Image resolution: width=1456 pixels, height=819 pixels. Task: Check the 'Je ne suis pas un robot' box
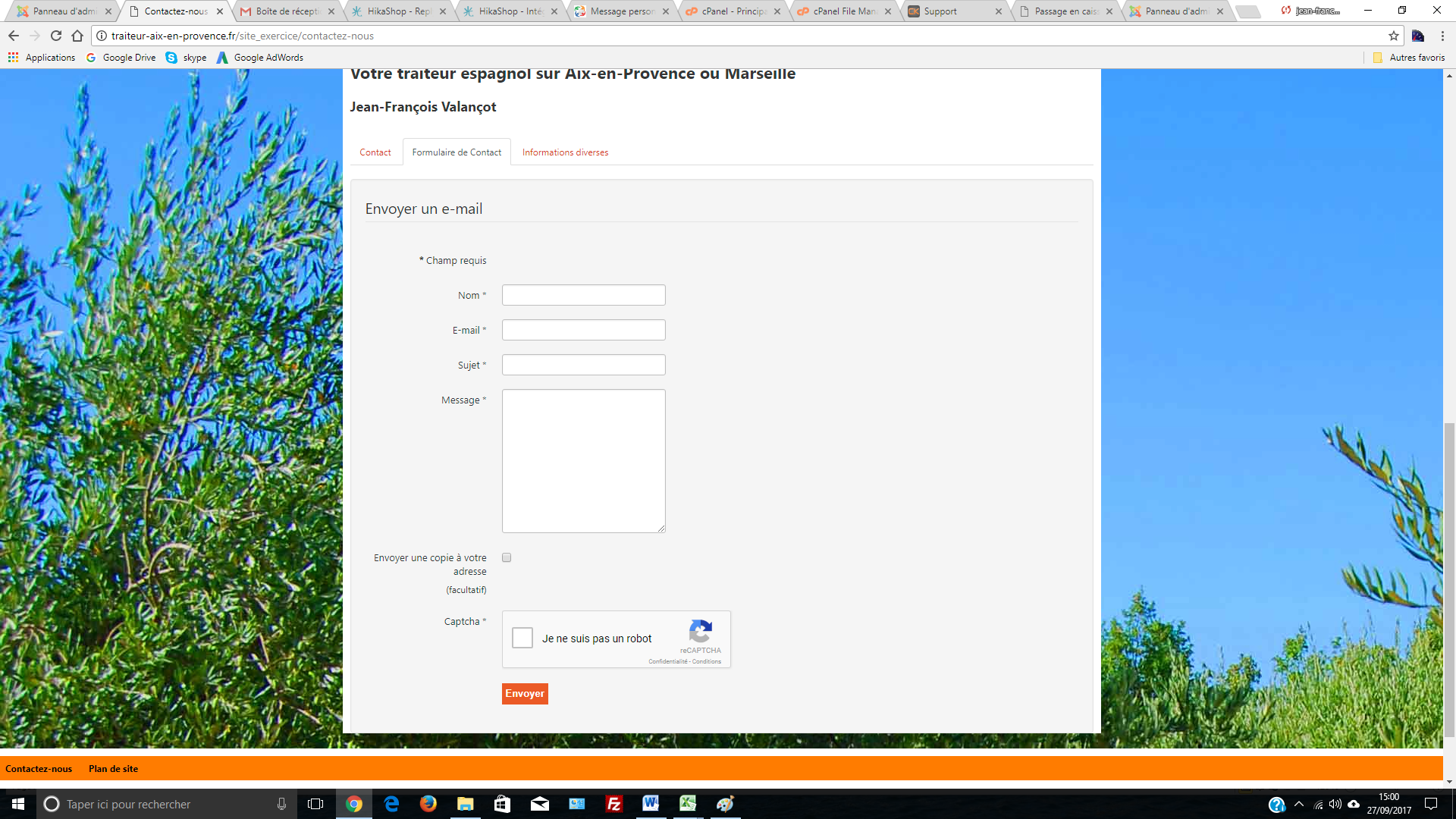coord(522,638)
